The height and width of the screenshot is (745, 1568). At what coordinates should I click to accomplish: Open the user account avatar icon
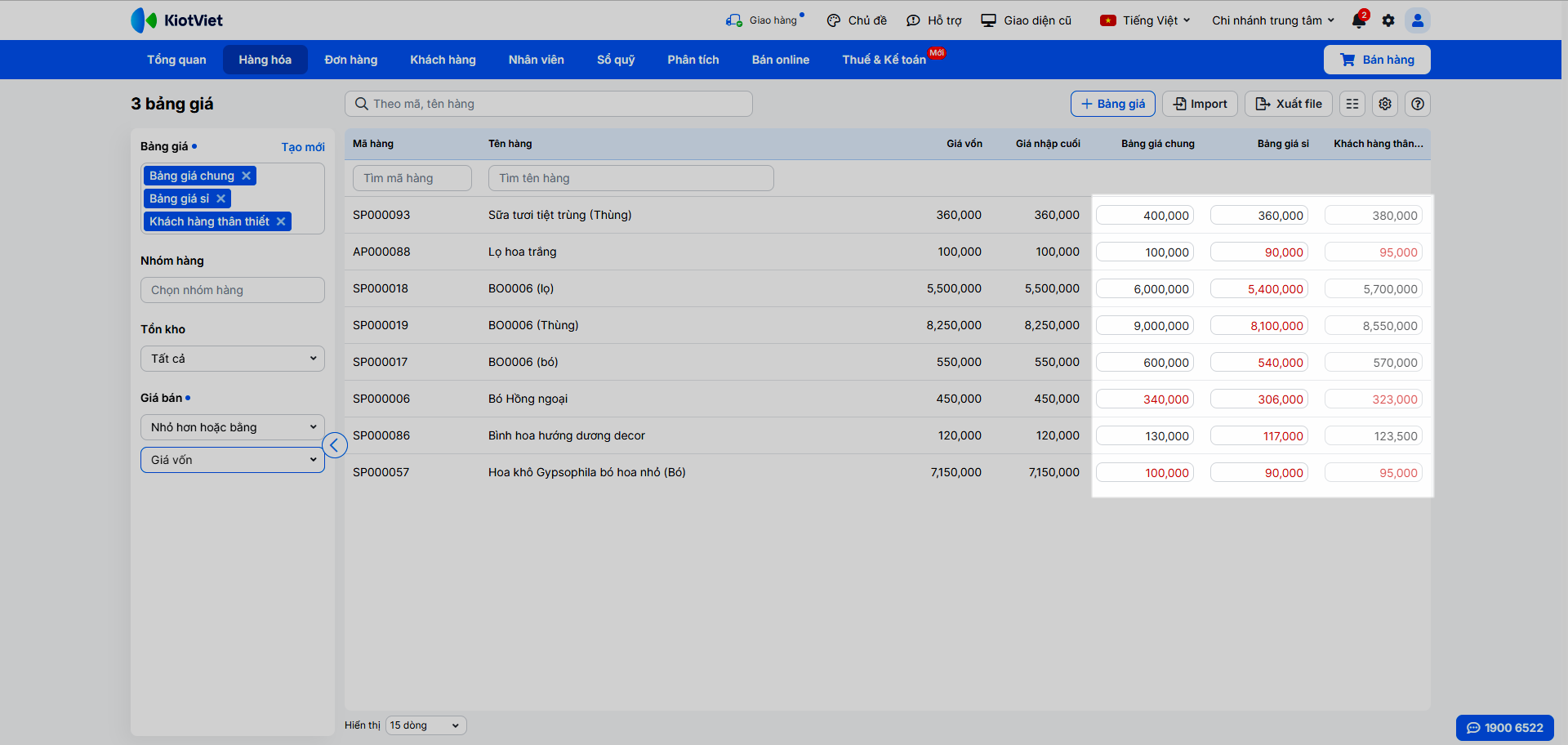1418,20
